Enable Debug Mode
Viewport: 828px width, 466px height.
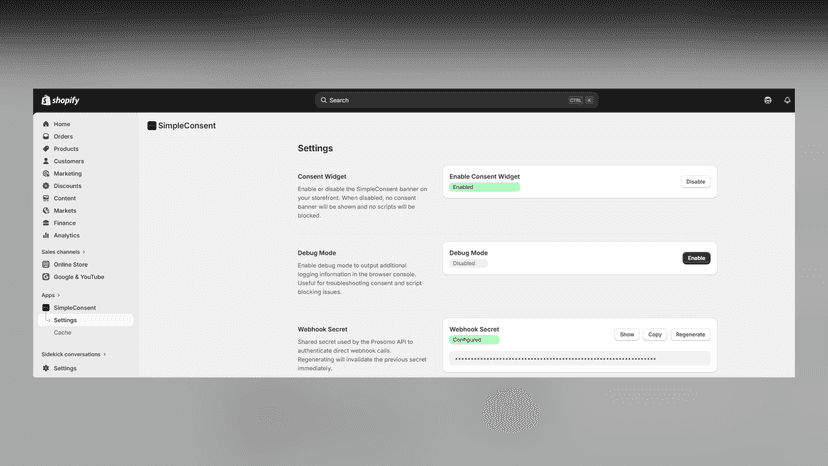tap(696, 258)
